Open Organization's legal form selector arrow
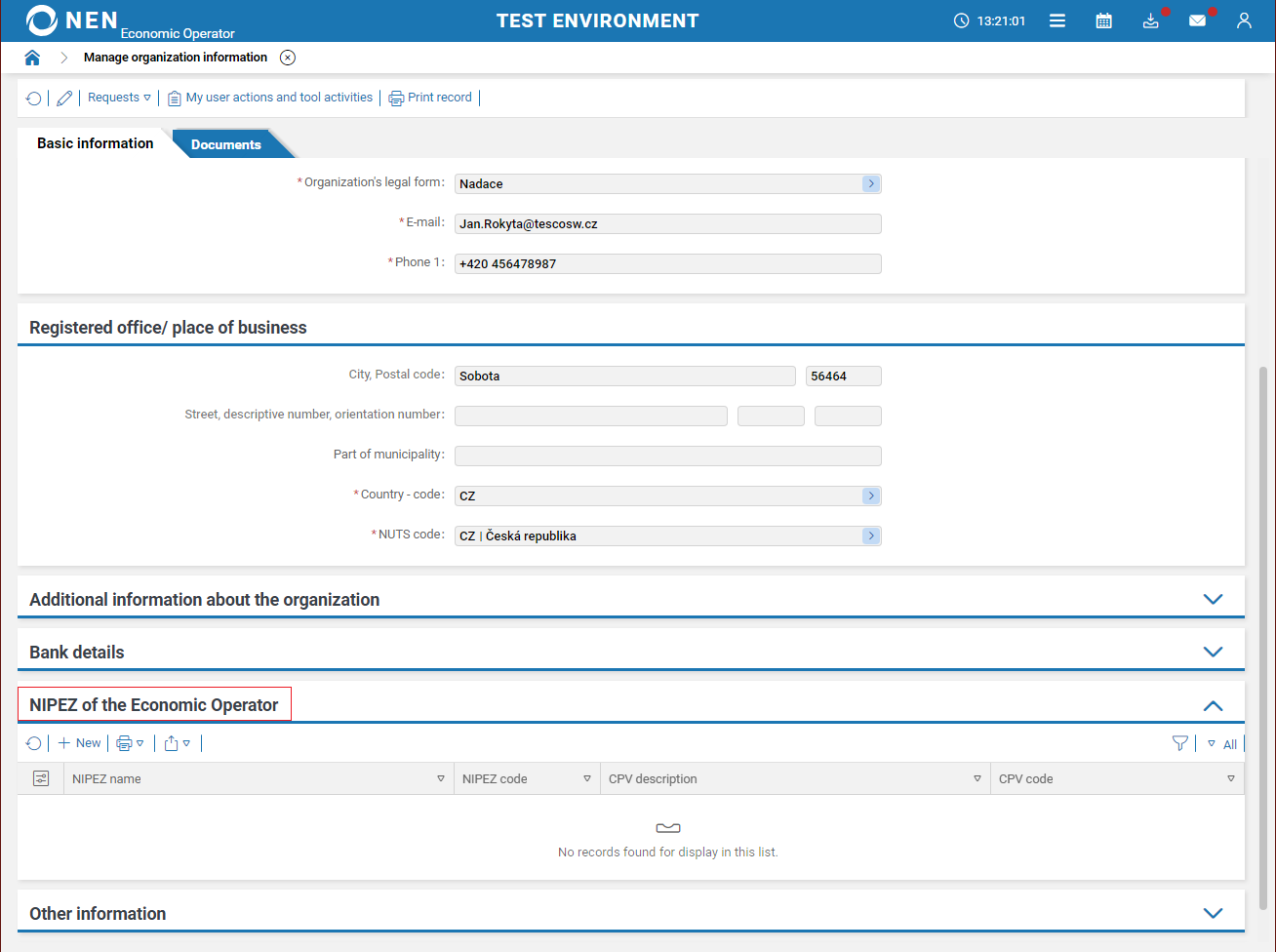 (871, 184)
